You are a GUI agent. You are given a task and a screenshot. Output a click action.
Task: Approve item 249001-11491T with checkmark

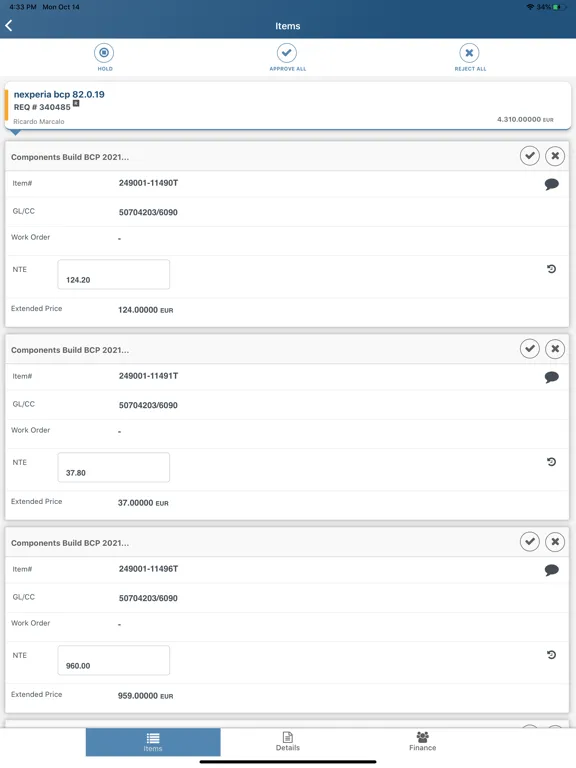coord(529,349)
